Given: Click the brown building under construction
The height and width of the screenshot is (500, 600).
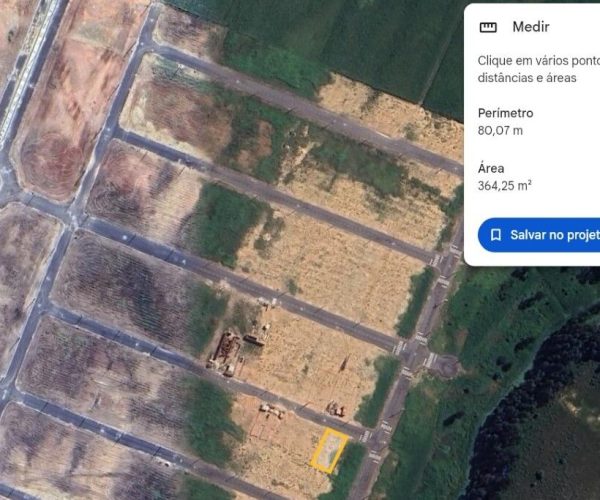Looking at the screenshot, I should coord(224,350).
